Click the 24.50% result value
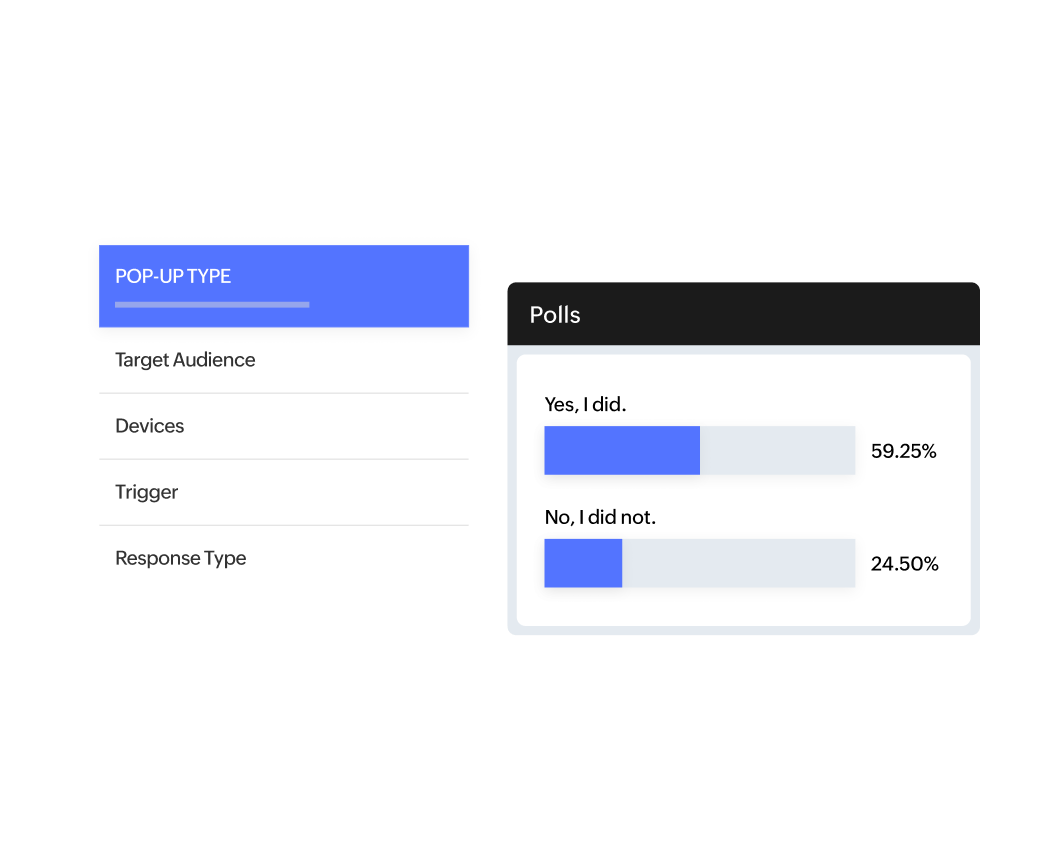 (904, 564)
